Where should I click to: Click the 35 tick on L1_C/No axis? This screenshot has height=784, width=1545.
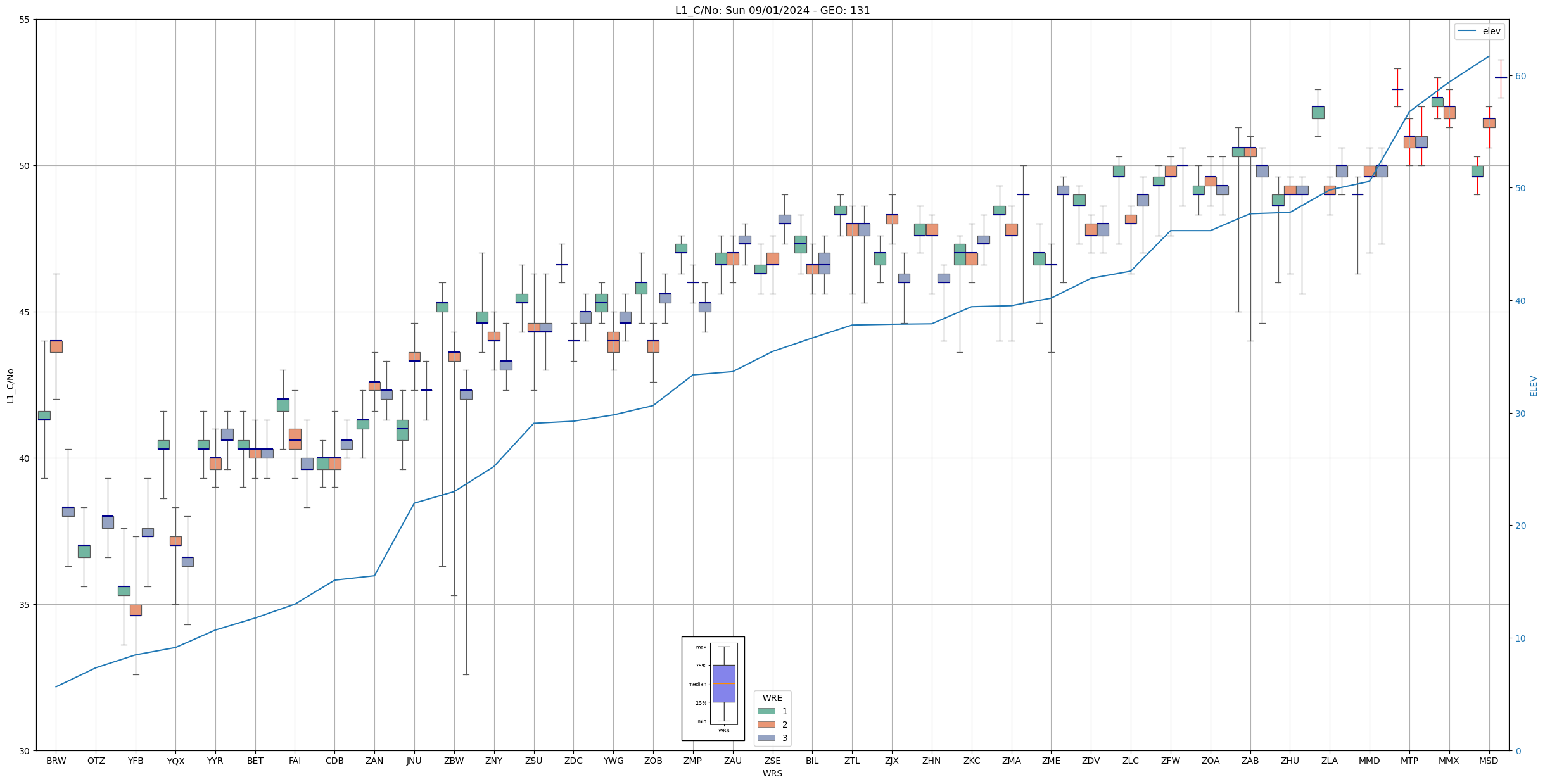click(x=25, y=605)
